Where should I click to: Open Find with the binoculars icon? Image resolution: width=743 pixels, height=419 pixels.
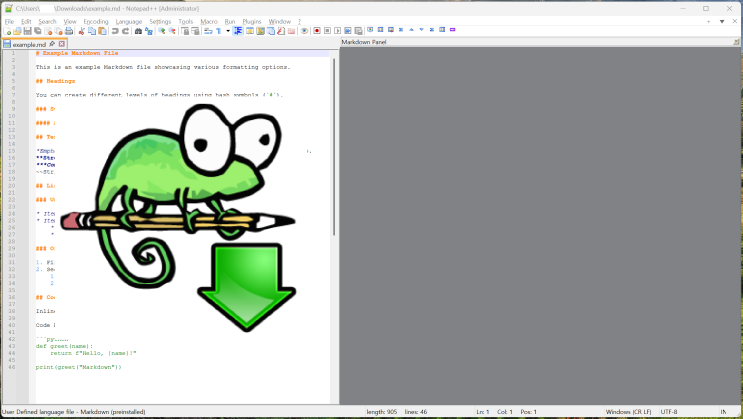click(138, 31)
